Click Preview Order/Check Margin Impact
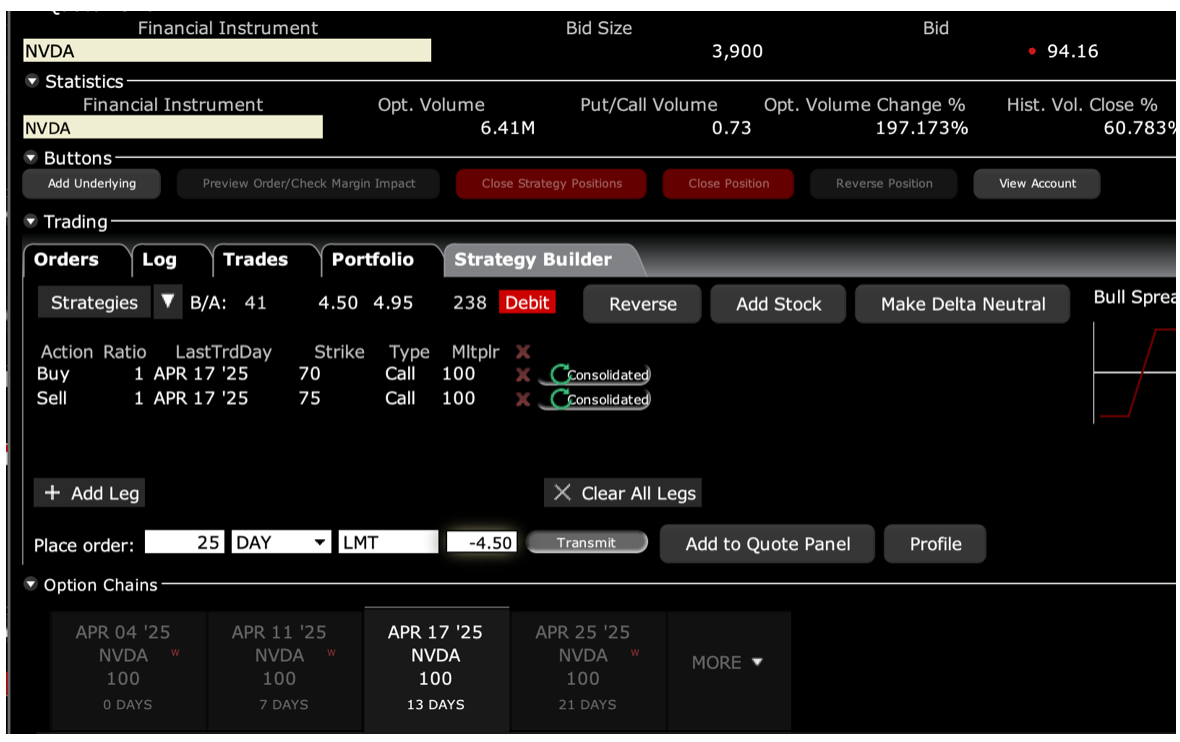This screenshot has width=1180, height=742. pos(309,184)
